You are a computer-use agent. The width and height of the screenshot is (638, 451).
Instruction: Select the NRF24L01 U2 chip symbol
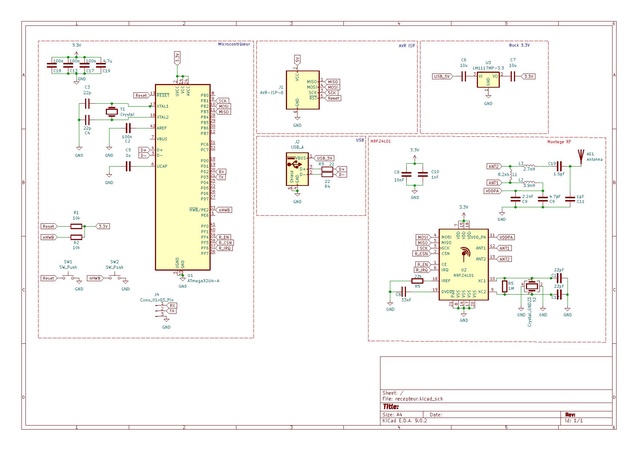tap(463, 265)
